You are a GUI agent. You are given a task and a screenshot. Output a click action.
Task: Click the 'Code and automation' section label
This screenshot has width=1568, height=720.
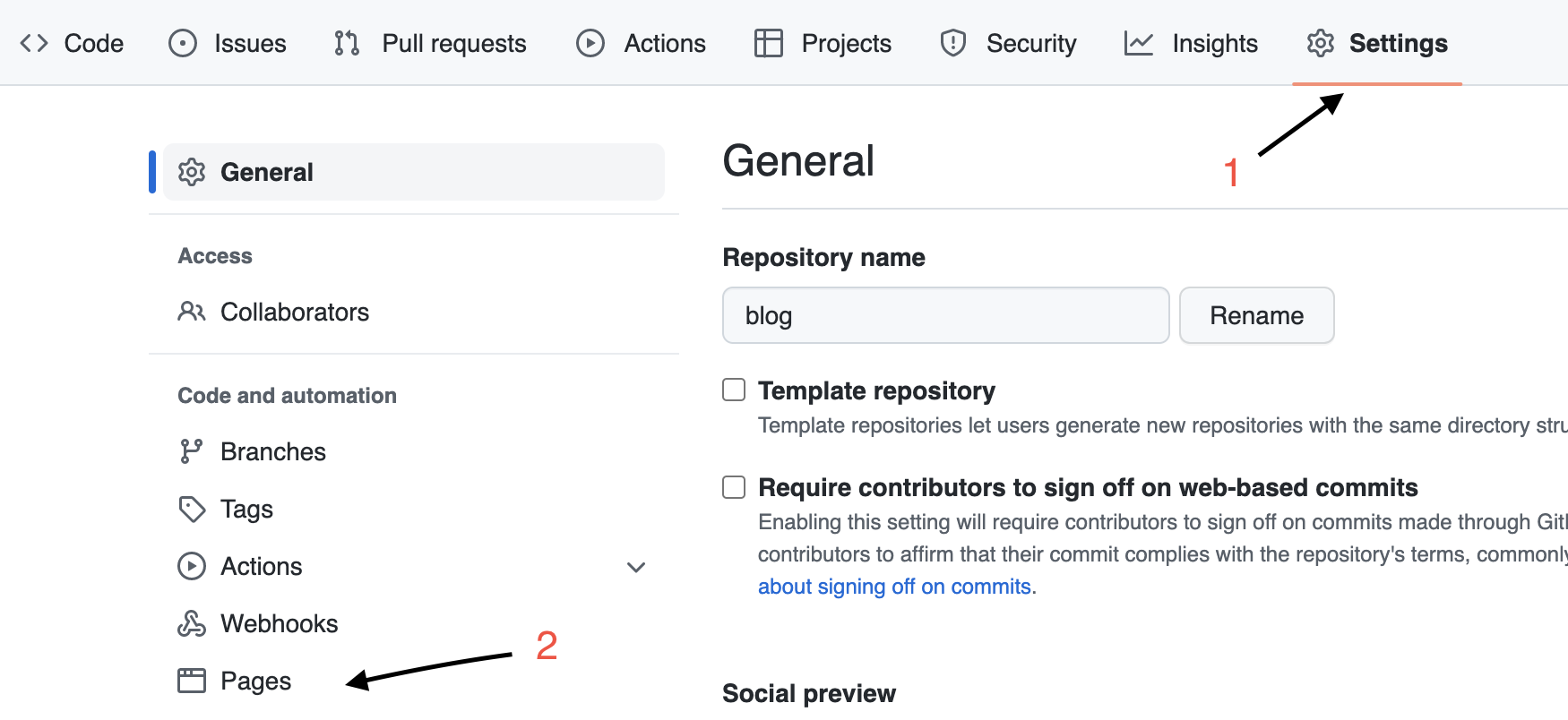(287, 396)
